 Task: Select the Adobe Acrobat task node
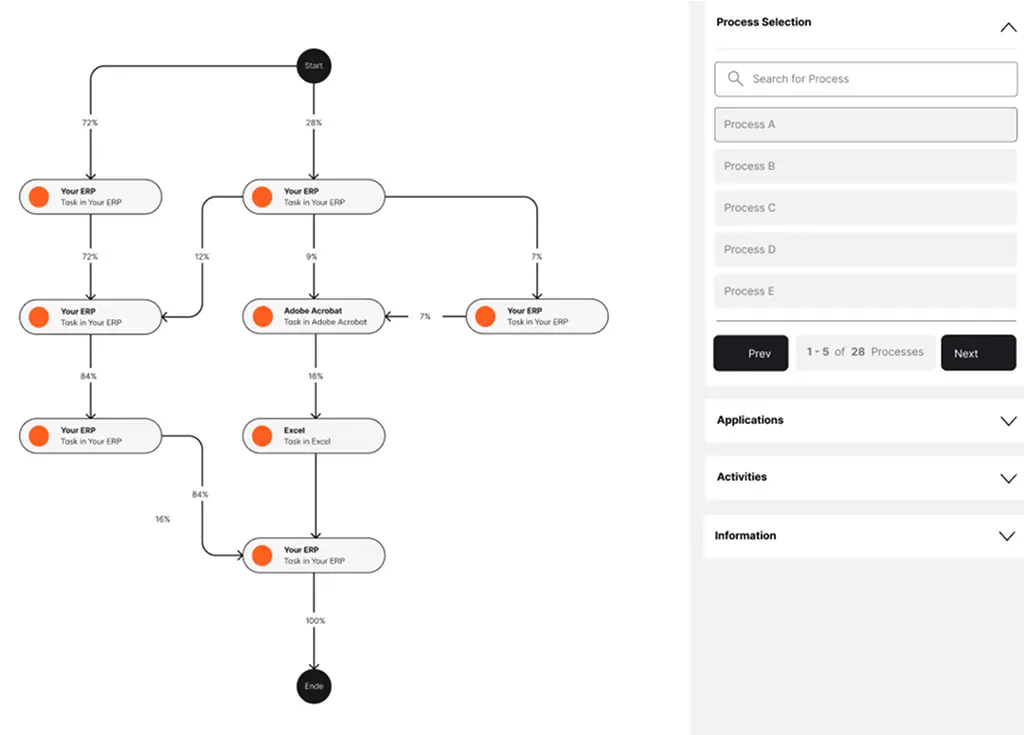[314, 316]
